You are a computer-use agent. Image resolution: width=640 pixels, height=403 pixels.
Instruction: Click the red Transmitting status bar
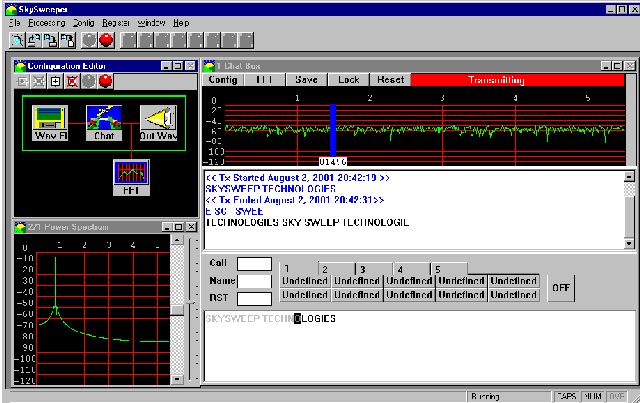coord(518,80)
